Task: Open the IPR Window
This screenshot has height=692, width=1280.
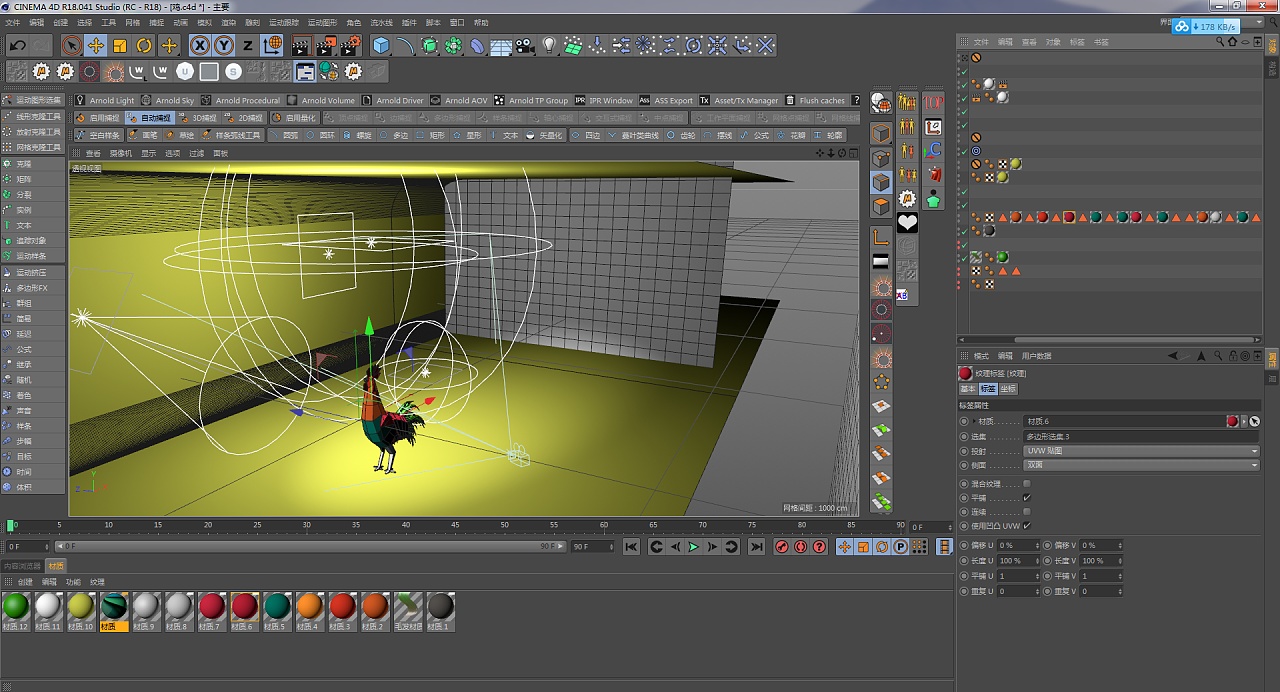Action: 604,100
